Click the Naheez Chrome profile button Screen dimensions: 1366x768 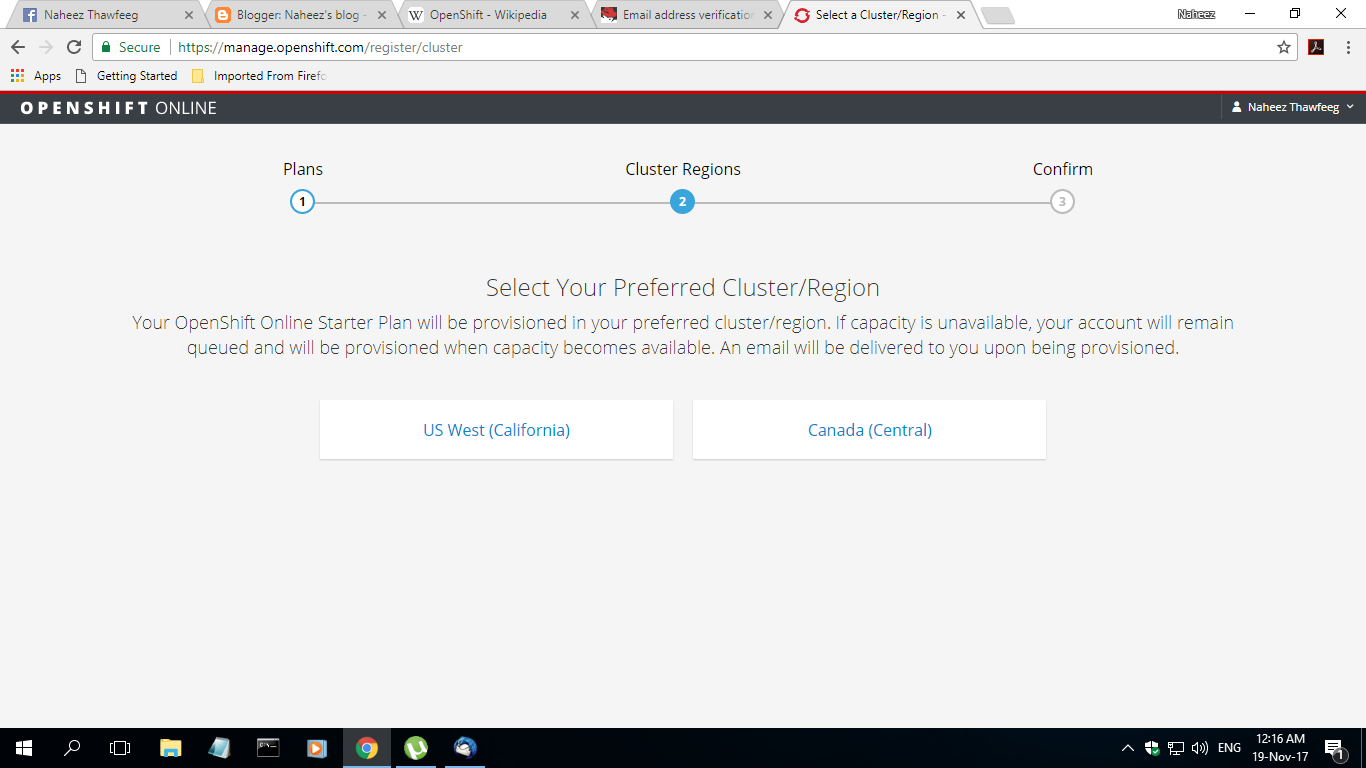(1197, 14)
